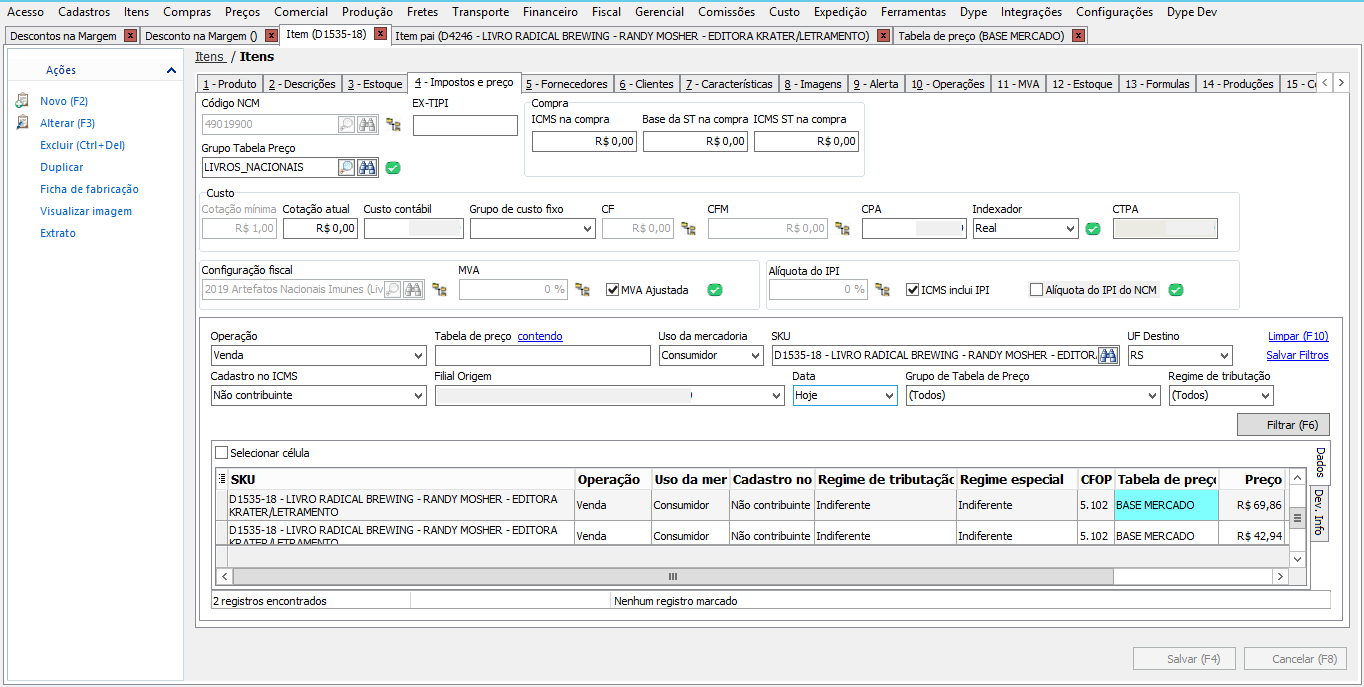Close the Item pai (D4246) tab
Viewport: 1364px width, 687px height.
(x=883, y=36)
